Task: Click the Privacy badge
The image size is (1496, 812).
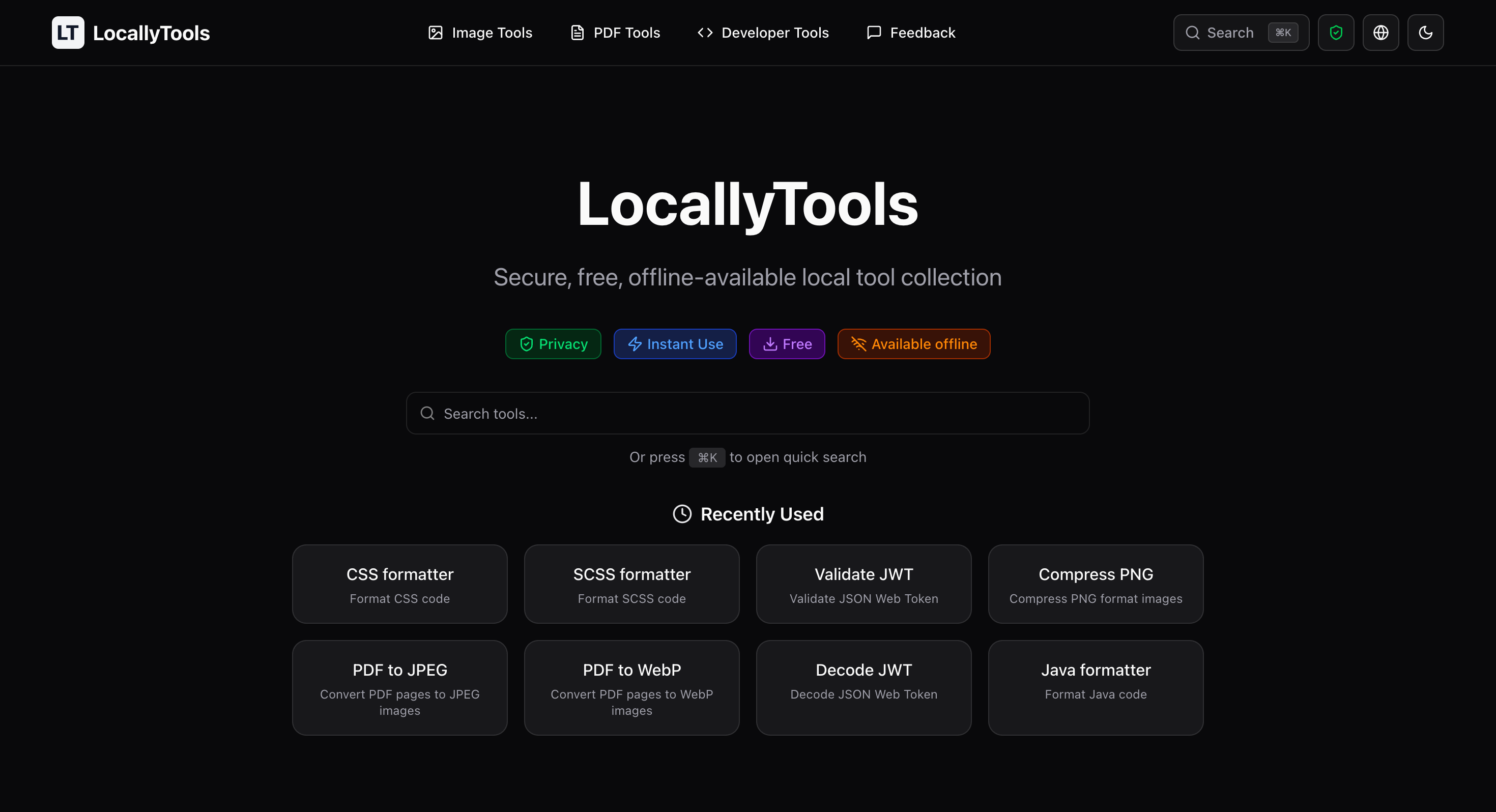Action: 553,344
